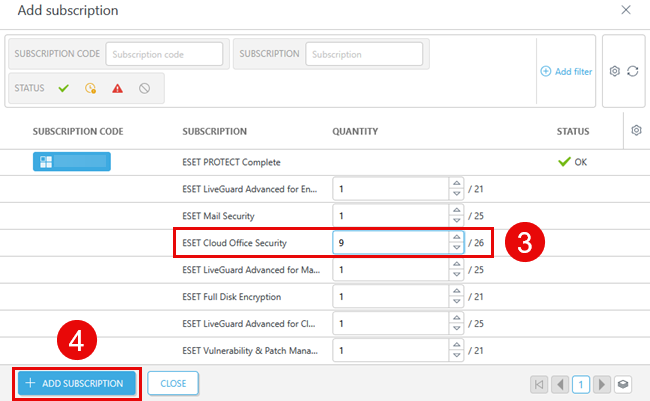Screen dimensions: 650x401
Task: Decrease ESET Mail Security quantity
Action: tap(456, 221)
